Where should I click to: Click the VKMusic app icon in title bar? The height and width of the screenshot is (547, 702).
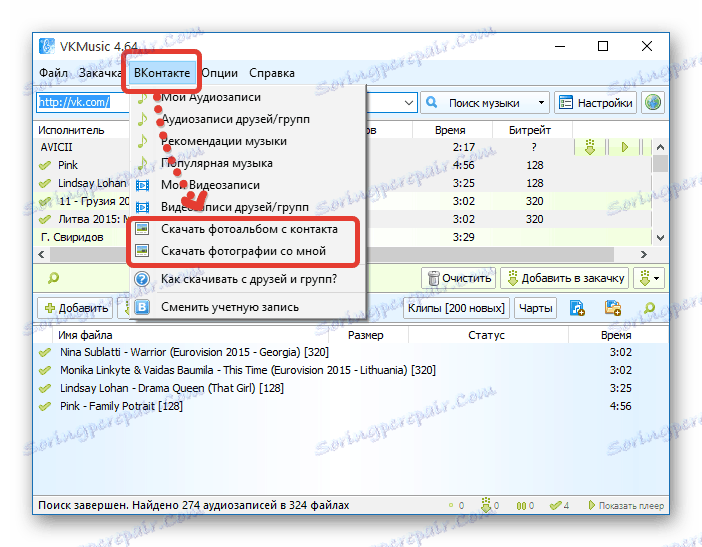click(47, 46)
